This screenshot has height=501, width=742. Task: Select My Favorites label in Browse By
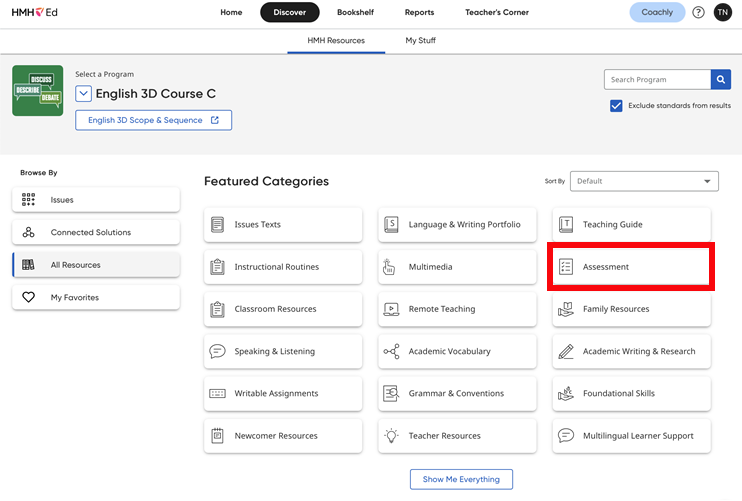click(75, 298)
